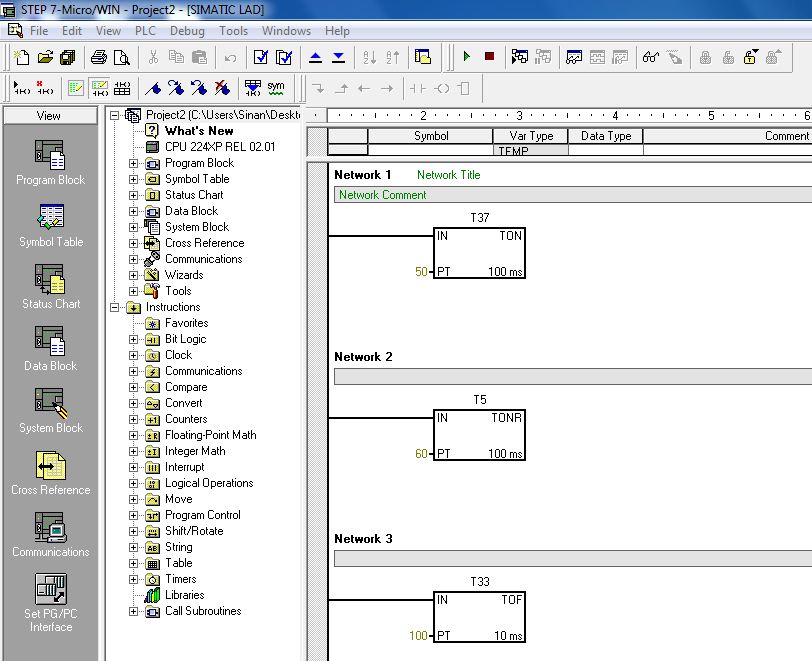The height and width of the screenshot is (661, 812).
Task: Open Set PG/PC Interface in the View bar
Action: tap(51, 603)
